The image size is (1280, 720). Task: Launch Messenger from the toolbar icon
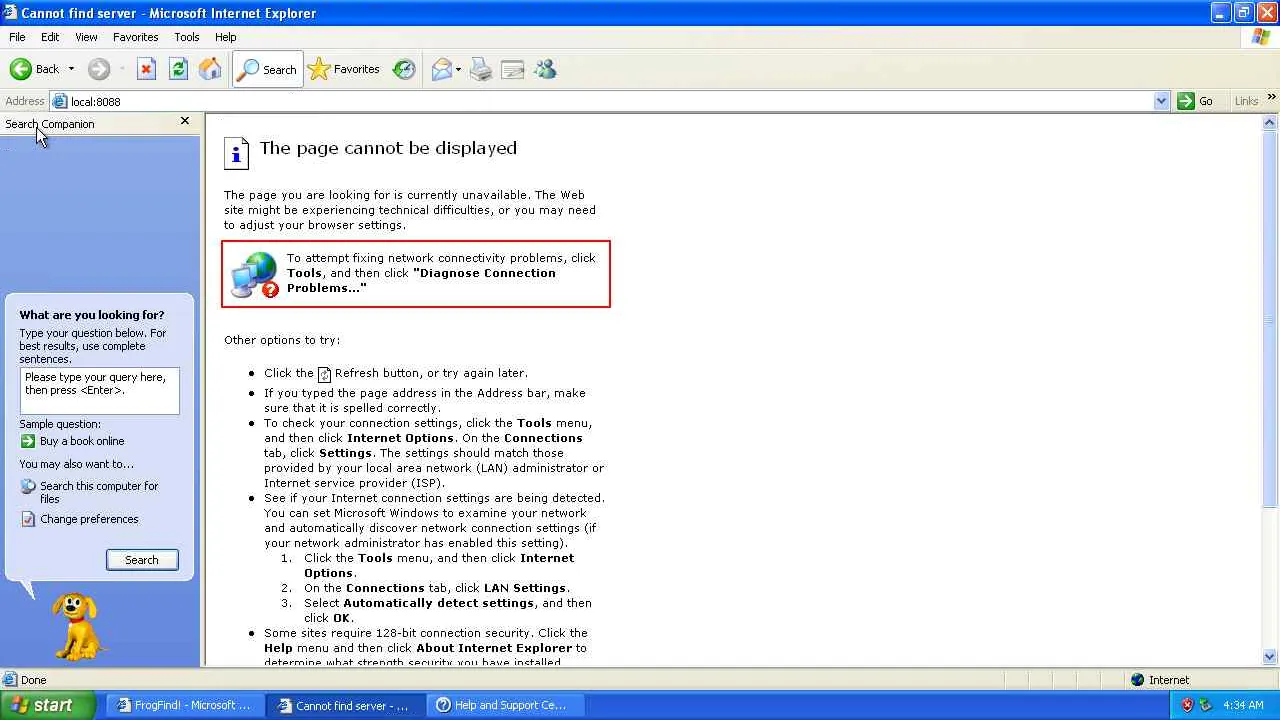point(545,69)
